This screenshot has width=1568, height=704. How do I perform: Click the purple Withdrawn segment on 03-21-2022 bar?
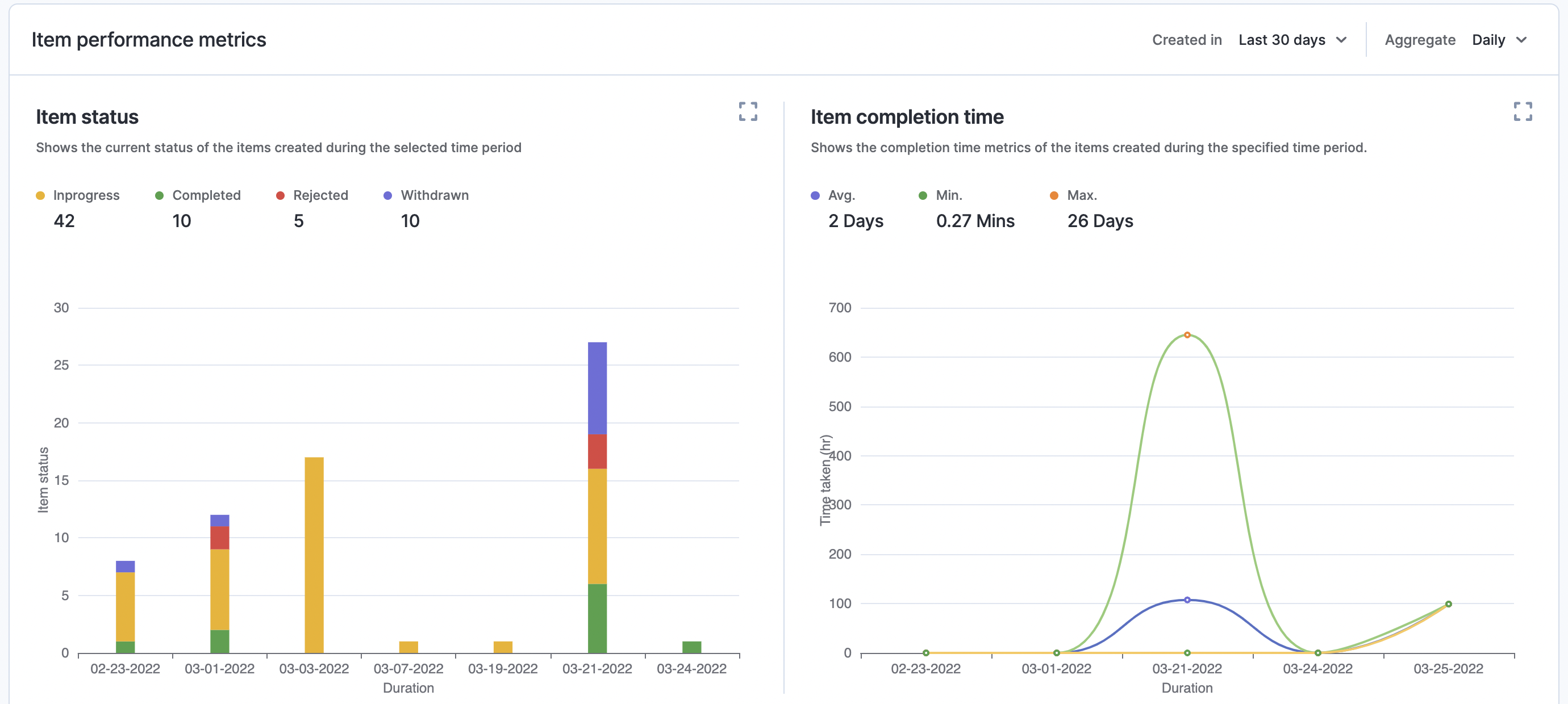[x=597, y=388]
